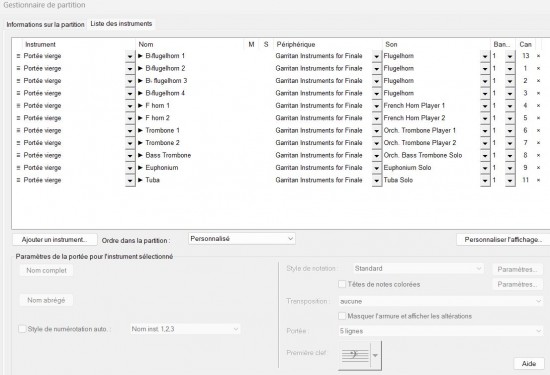Click the channel value 13 in Can column
Viewport: 550px width, 375px height.
point(525,56)
